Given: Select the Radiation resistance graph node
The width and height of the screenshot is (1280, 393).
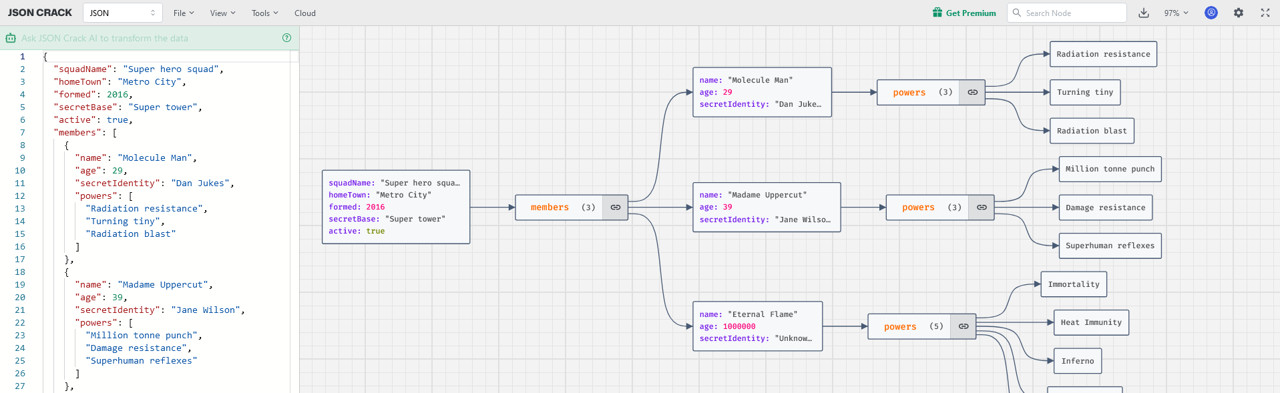Looking at the screenshot, I should click(1103, 54).
